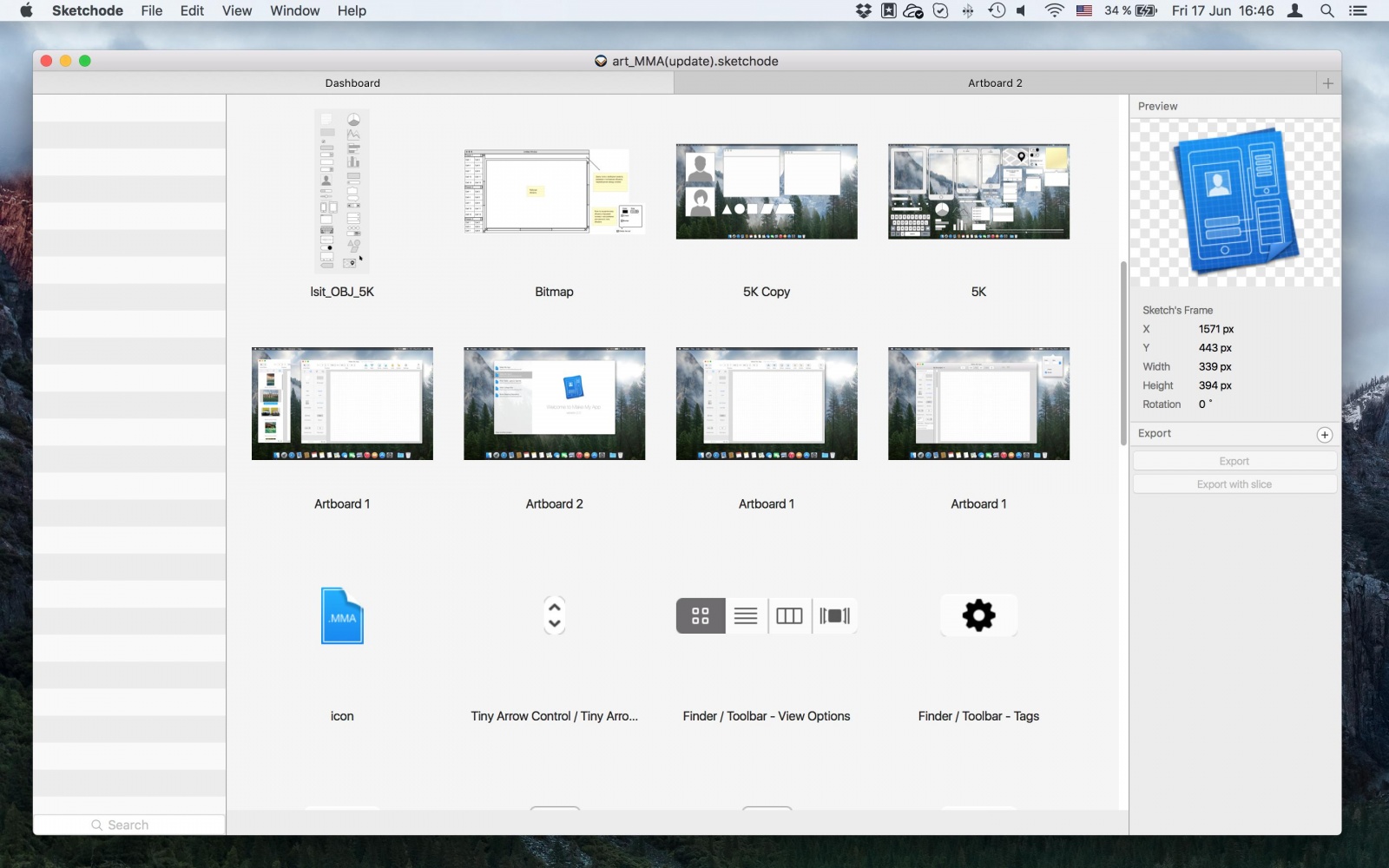Click the user account menu bar icon
This screenshot has width=1389, height=868.
pyautogui.click(x=1294, y=10)
